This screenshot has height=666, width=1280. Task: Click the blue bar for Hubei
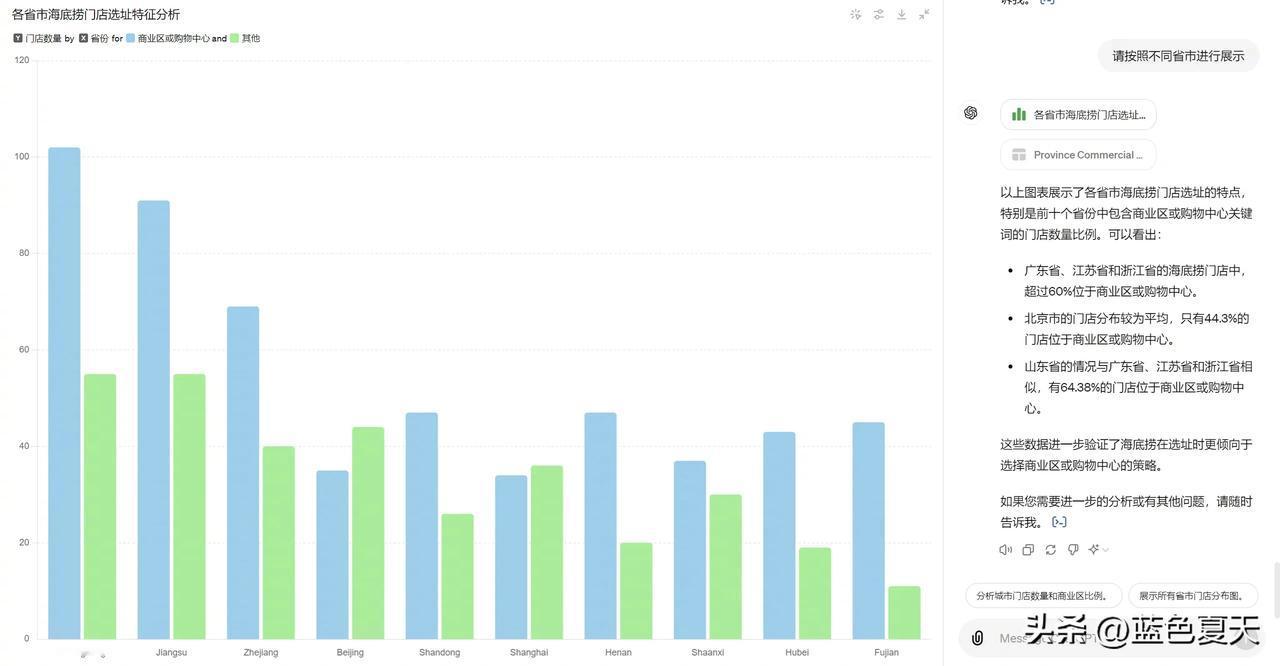tap(779, 536)
